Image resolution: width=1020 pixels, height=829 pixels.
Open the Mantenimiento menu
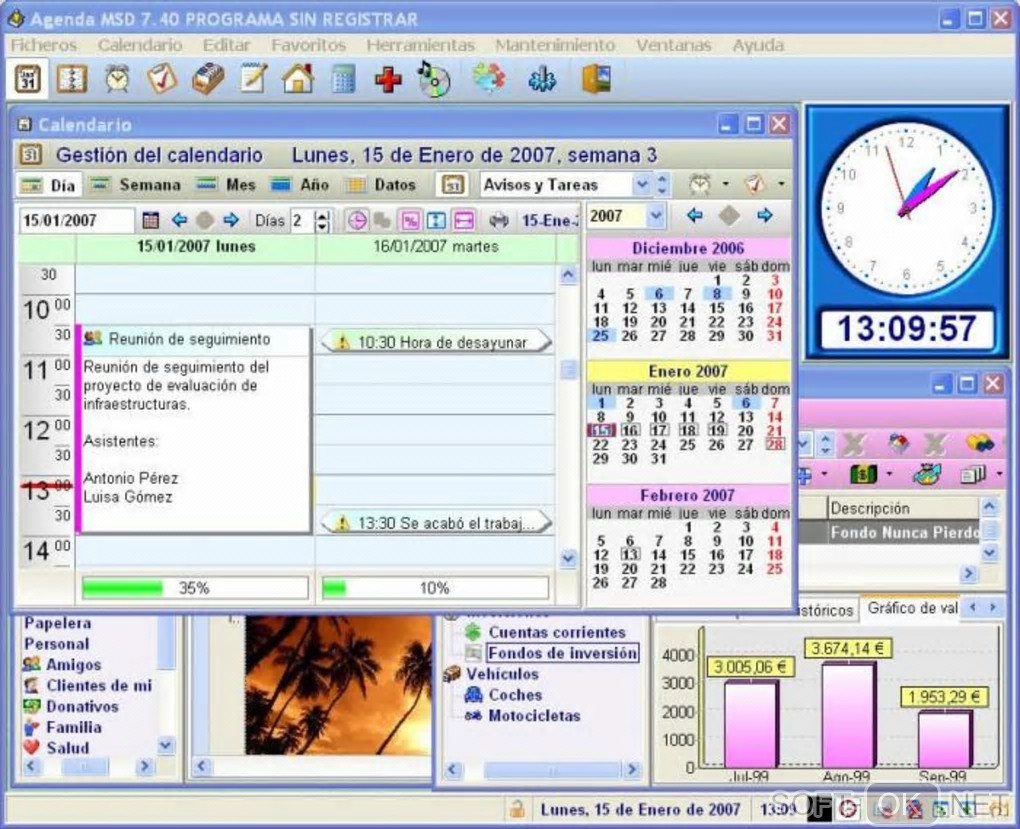[555, 45]
